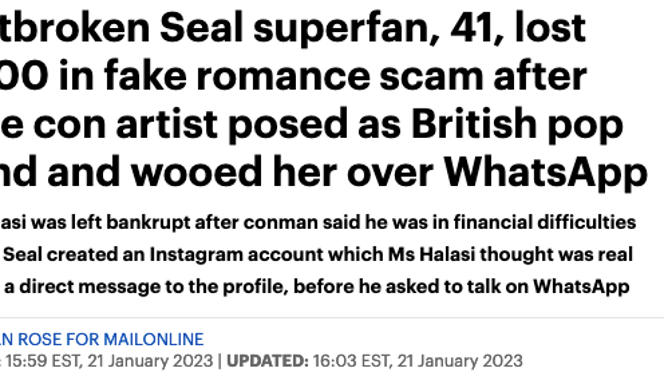
Task: Click the word 'WhatsApp' in the headline
Action: coord(545,173)
